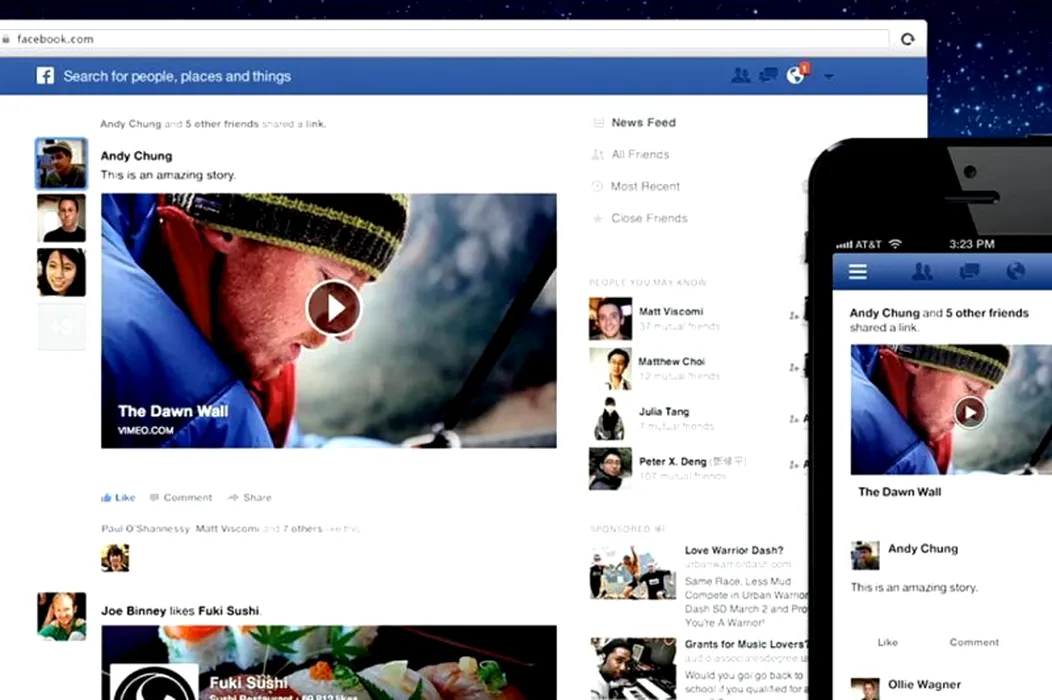Open friend requests icon in desktop header
Viewport: 1052px width, 700px height.
click(x=740, y=75)
